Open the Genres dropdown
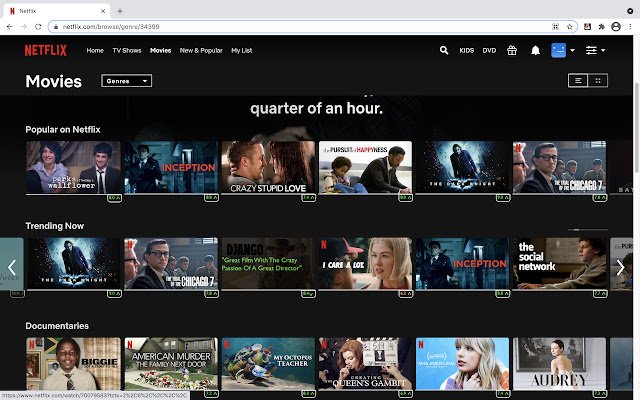 (127, 81)
